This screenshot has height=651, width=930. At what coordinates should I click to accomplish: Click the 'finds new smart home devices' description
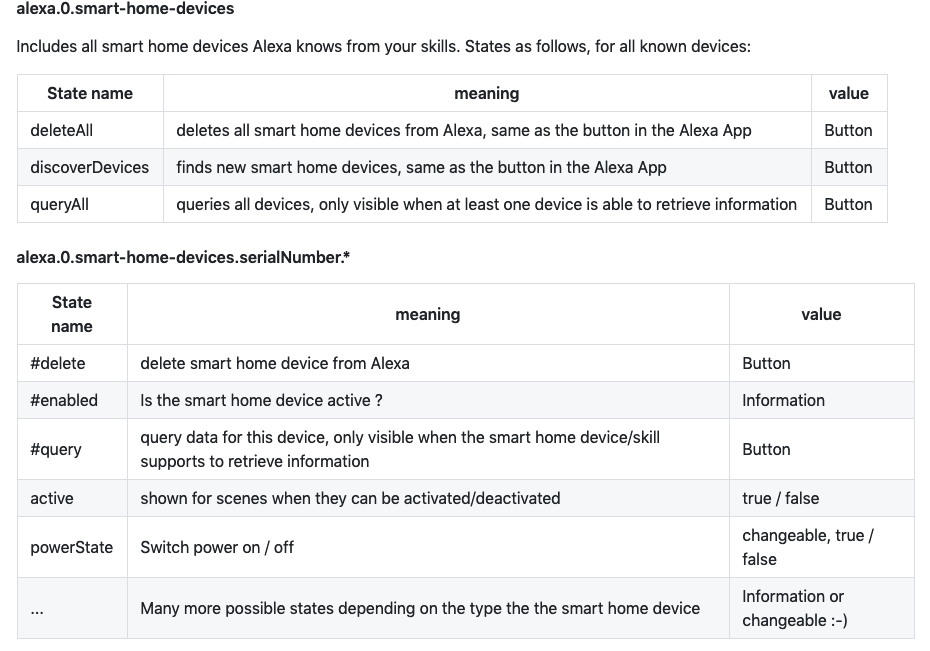tap(421, 167)
